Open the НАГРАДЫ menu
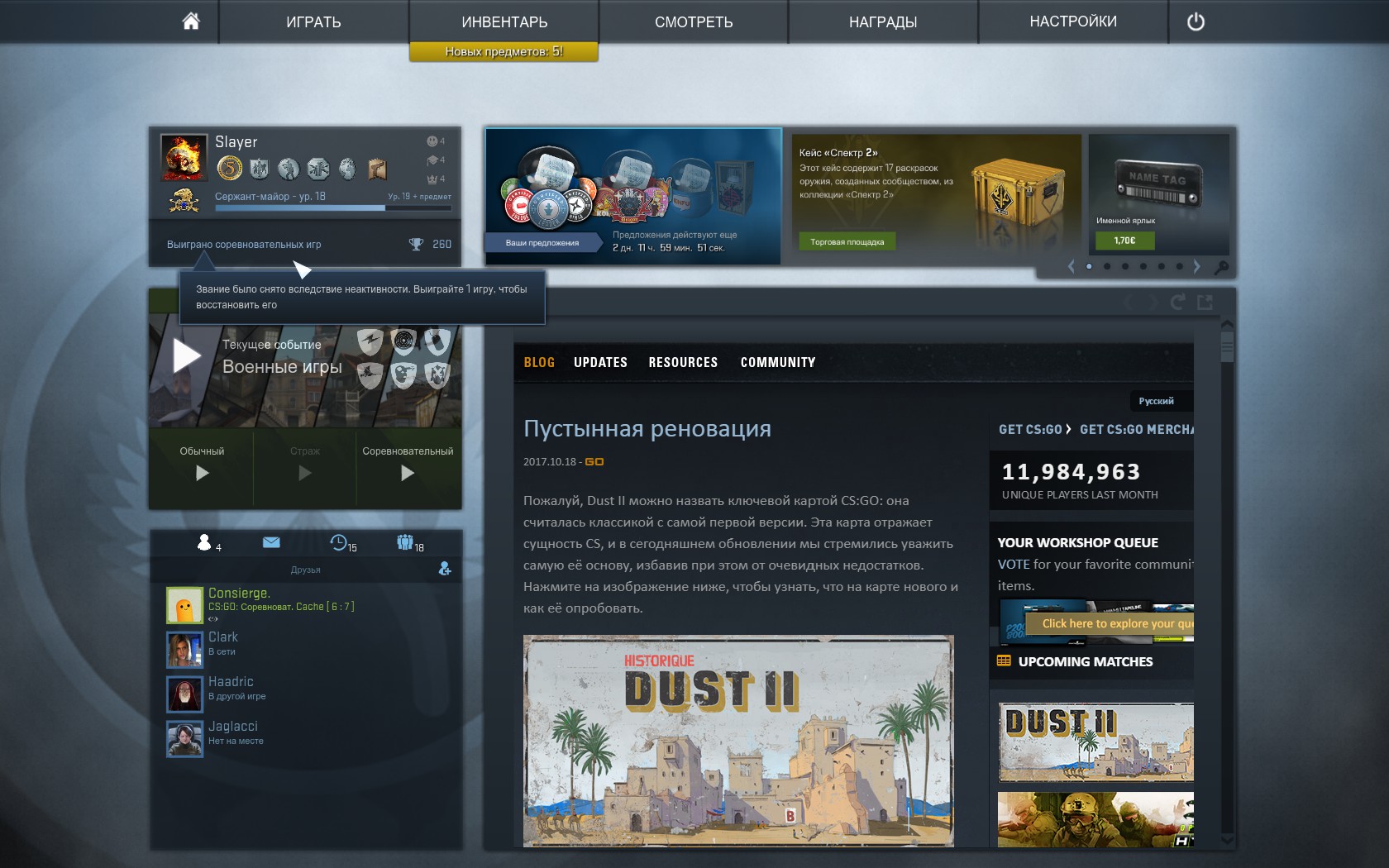The width and height of the screenshot is (1389, 868). (883, 22)
